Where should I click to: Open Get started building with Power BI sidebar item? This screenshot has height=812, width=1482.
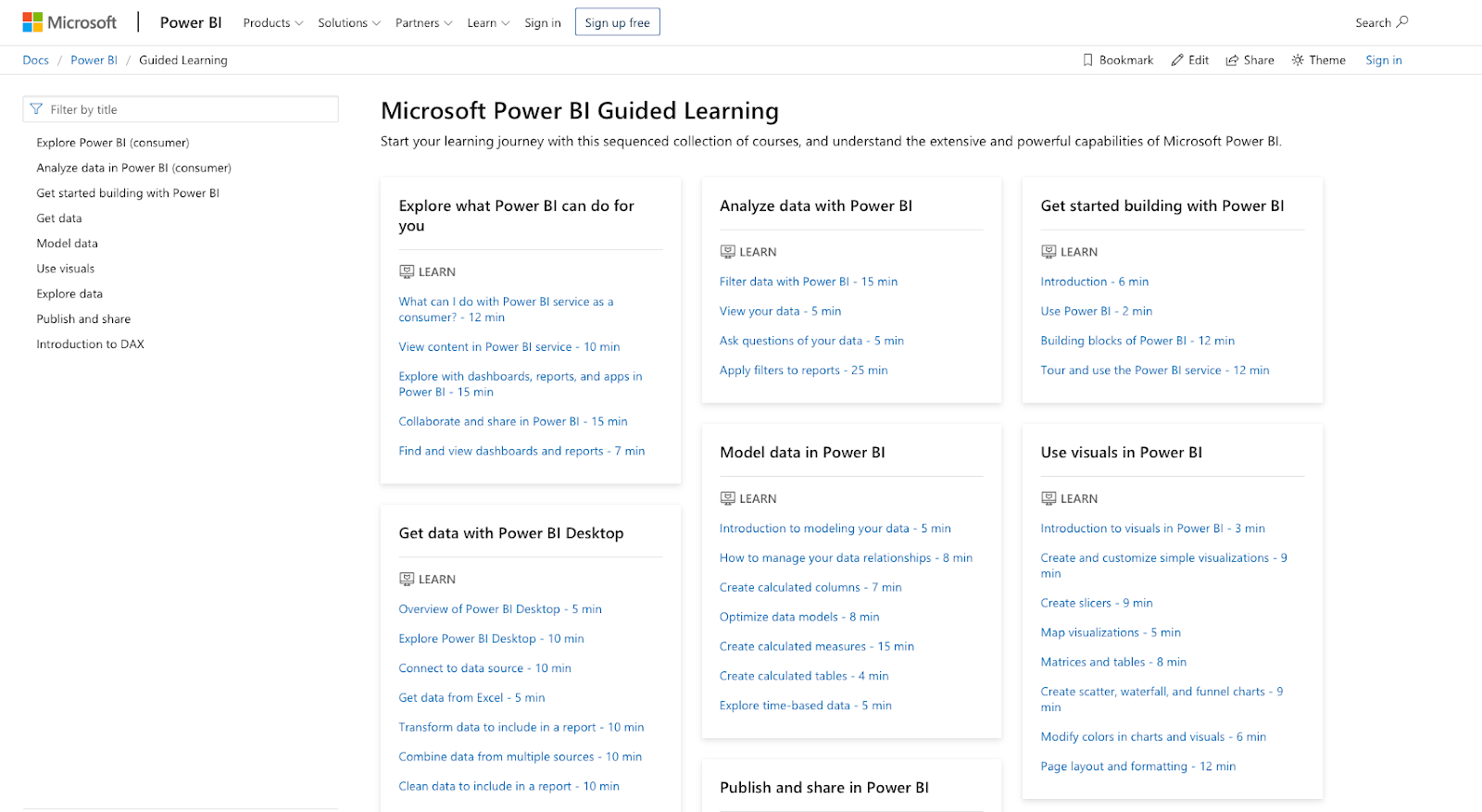point(128,193)
